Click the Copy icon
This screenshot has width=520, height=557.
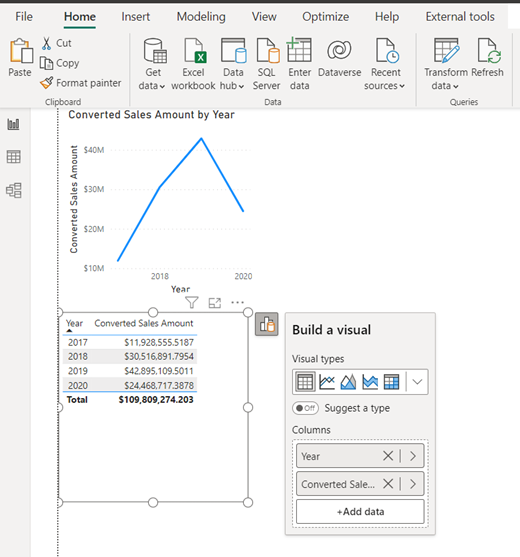46,63
